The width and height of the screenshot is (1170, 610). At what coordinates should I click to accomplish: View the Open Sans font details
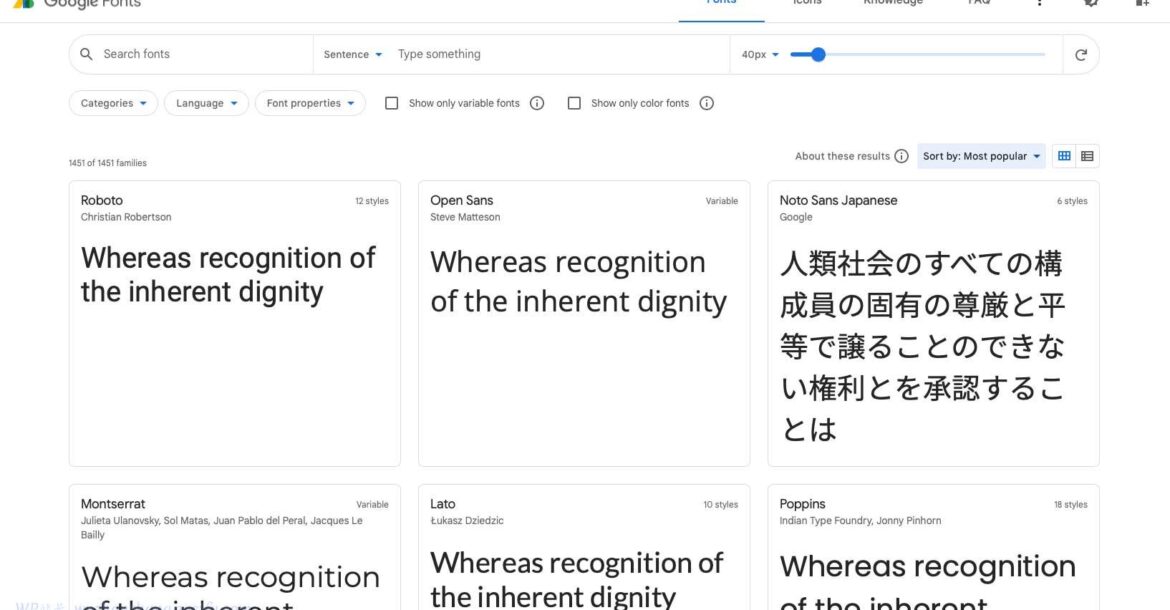tap(461, 200)
